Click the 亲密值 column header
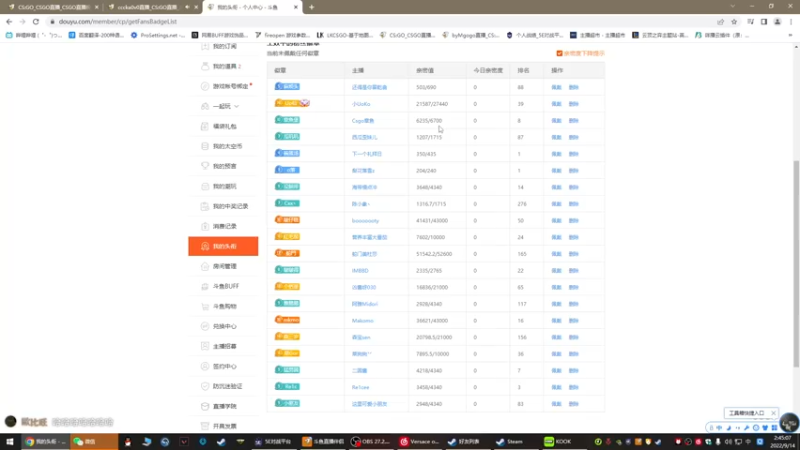The width and height of the screenshot is (800, 450). pyautogui.click(x=424, y=70)
